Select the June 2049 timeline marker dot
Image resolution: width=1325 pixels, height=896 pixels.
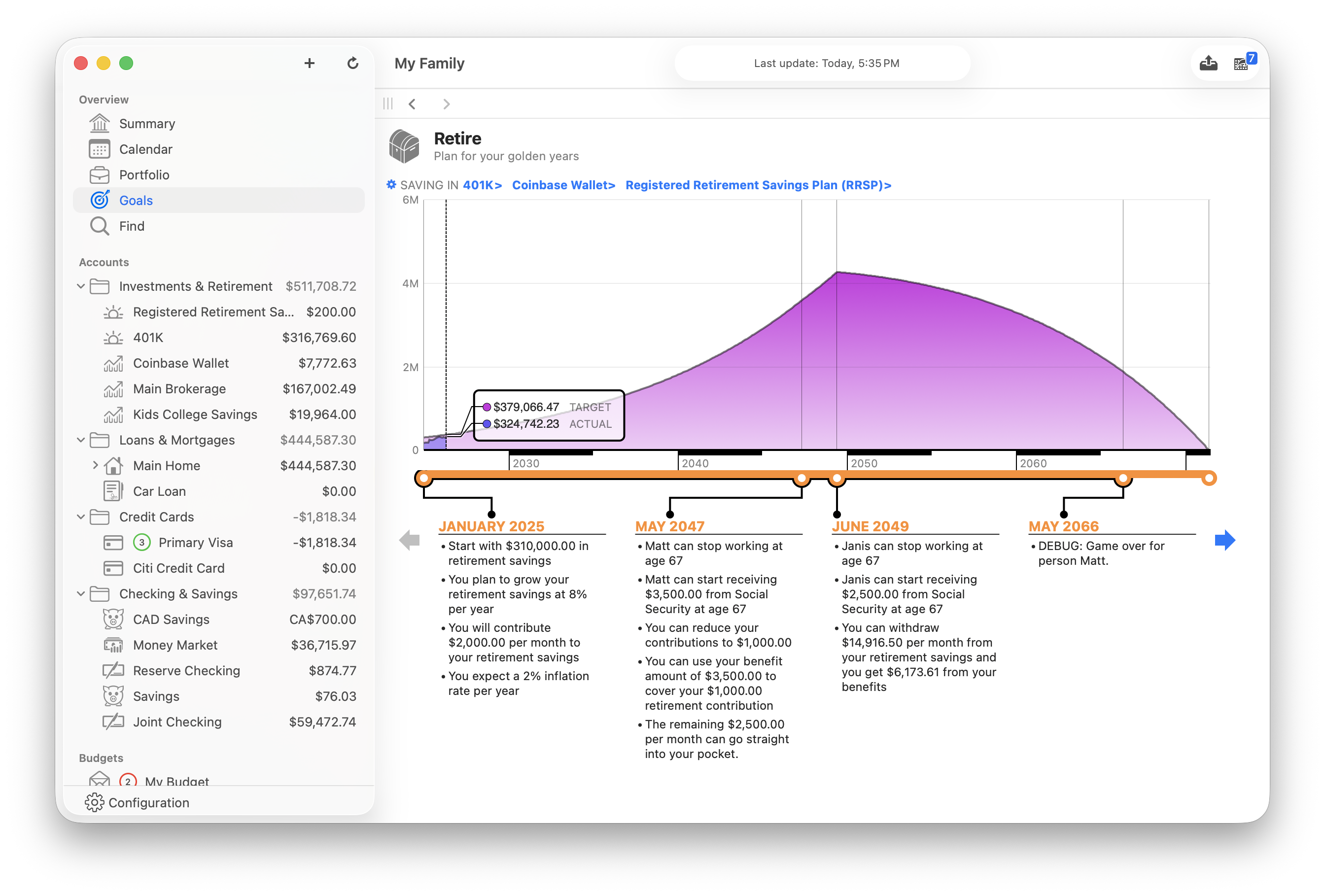point(837,478)
